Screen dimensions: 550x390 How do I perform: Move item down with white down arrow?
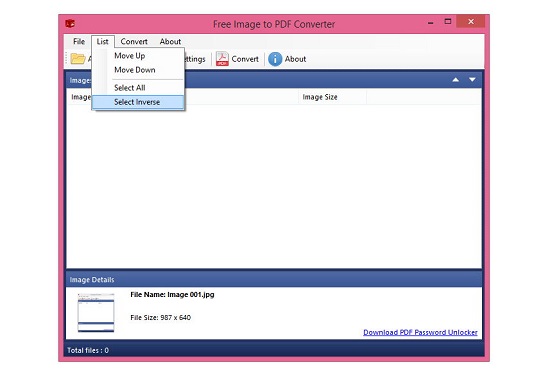coord(472,80)
